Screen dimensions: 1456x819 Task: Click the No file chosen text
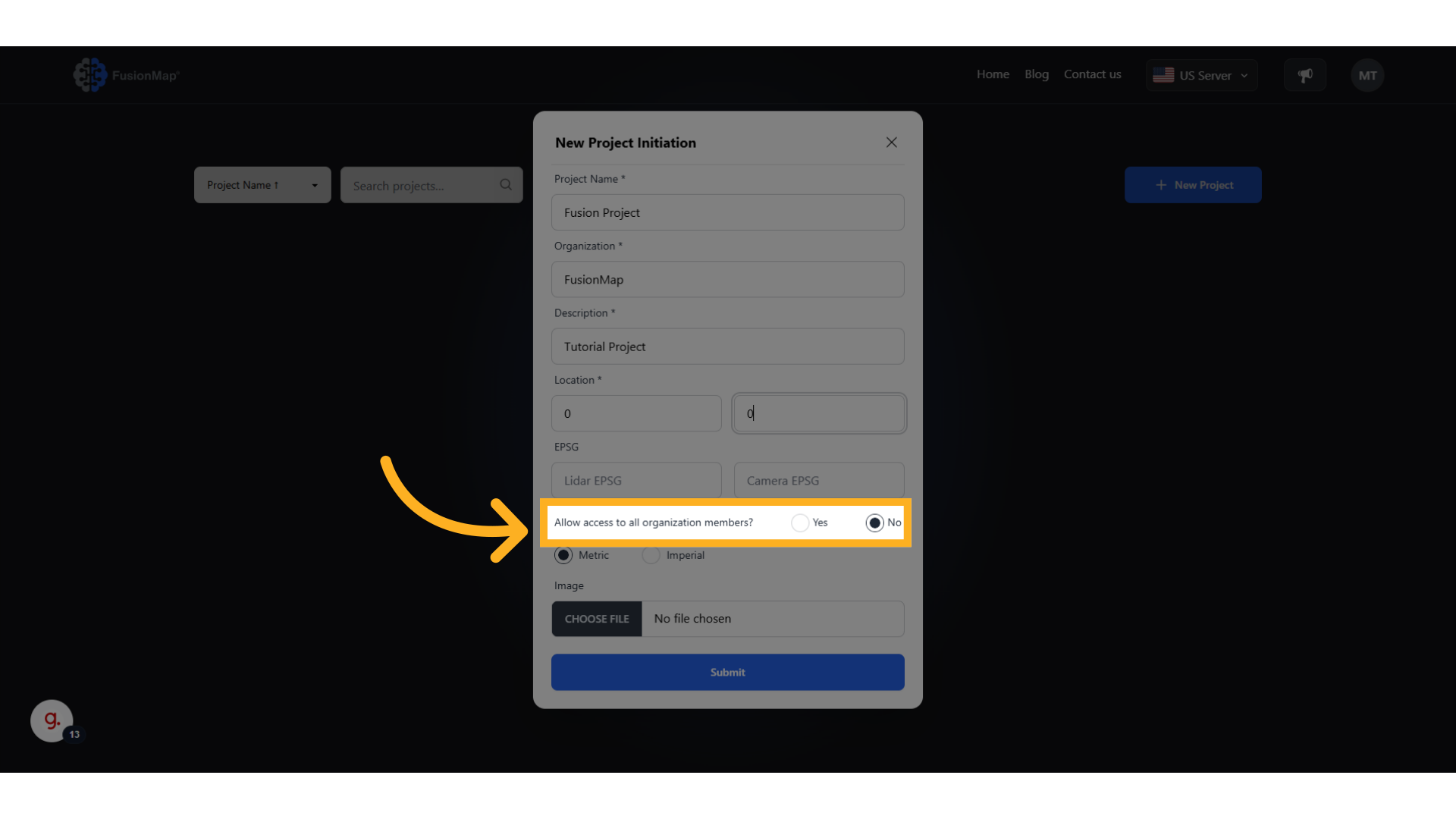[x=692, y=619]
